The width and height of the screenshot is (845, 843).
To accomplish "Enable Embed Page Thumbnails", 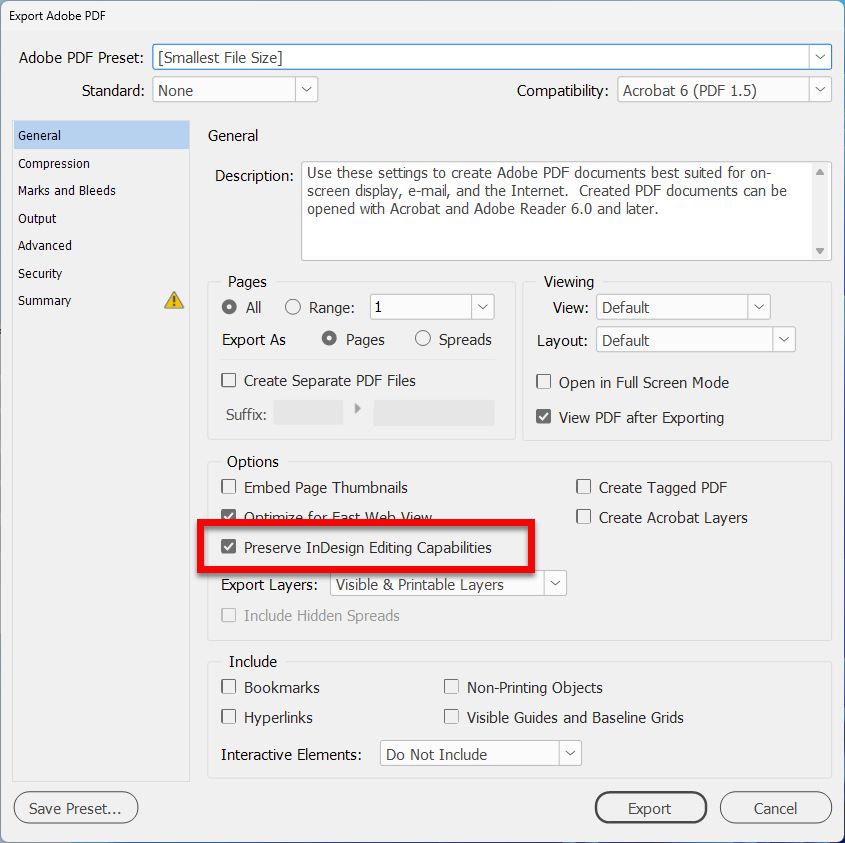I will tap(228, 487).
